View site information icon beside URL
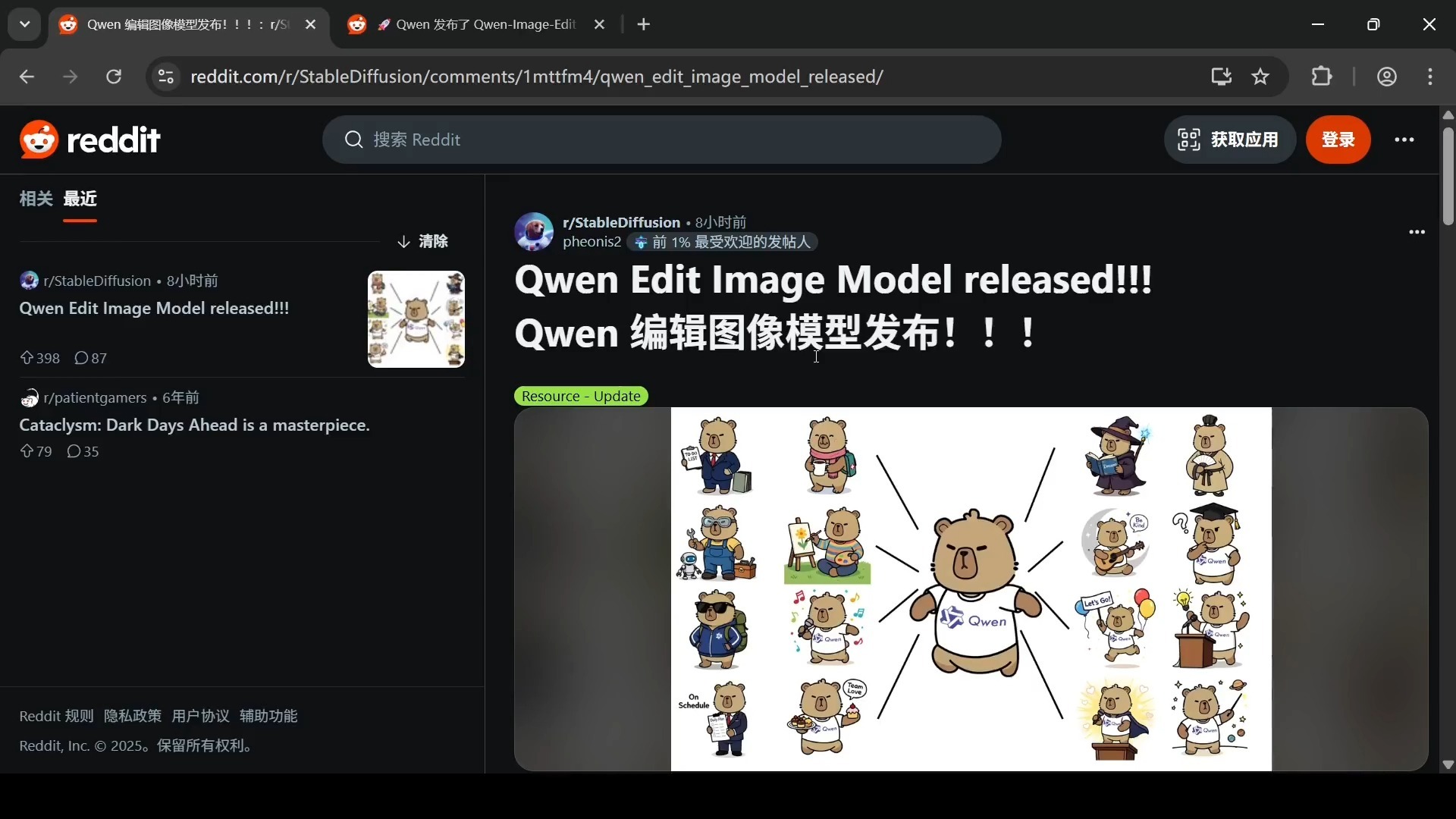1456x819 pixels. point(166,77)
